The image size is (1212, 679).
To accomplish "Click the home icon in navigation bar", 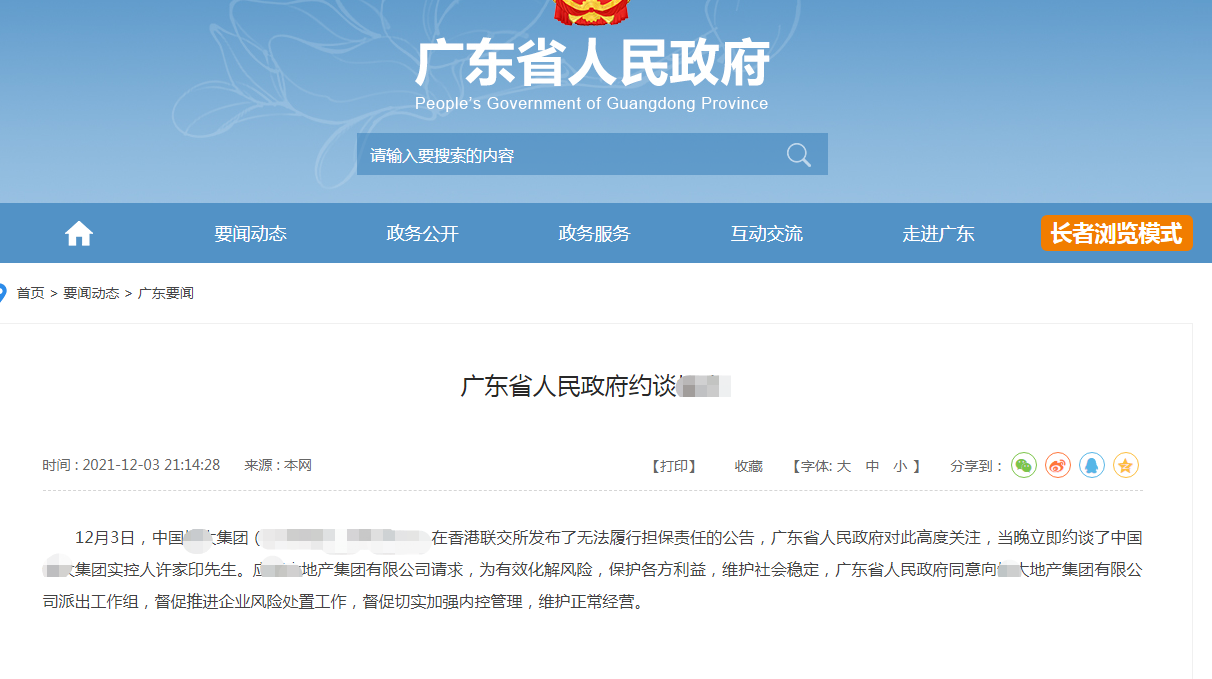I will tap(79, 234).
